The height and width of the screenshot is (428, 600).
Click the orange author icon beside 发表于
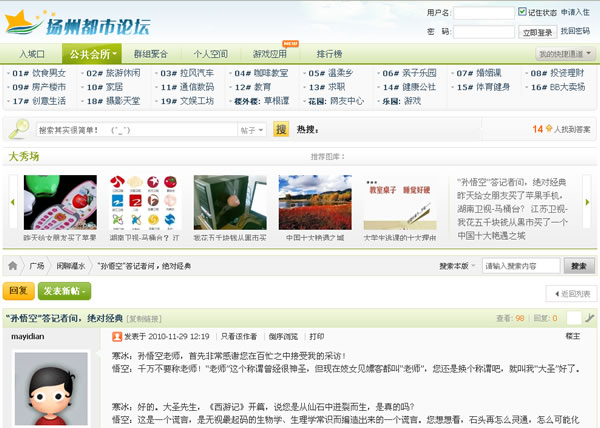pos(117,337)
